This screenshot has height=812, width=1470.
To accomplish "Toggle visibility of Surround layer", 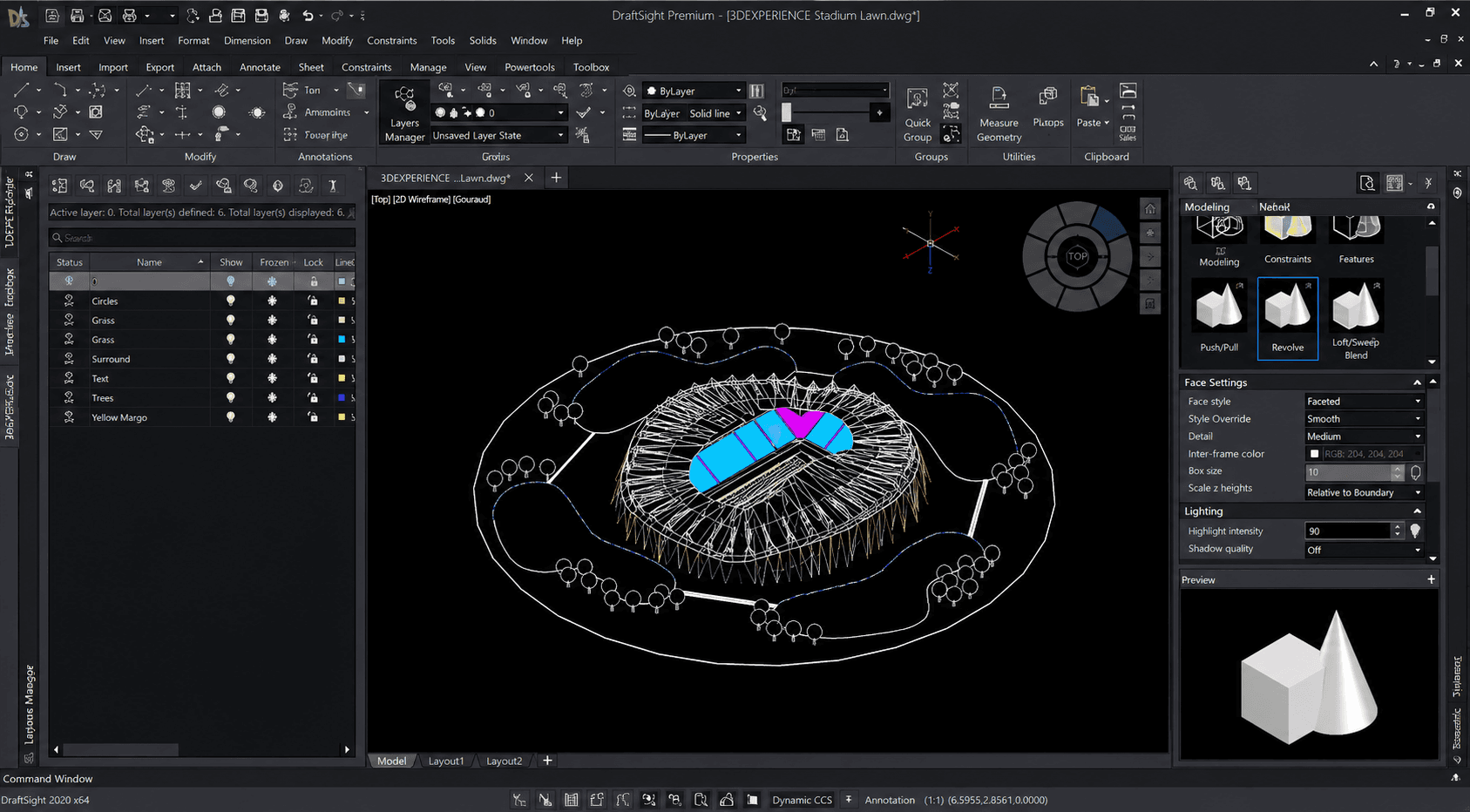I will click(231, 359).
